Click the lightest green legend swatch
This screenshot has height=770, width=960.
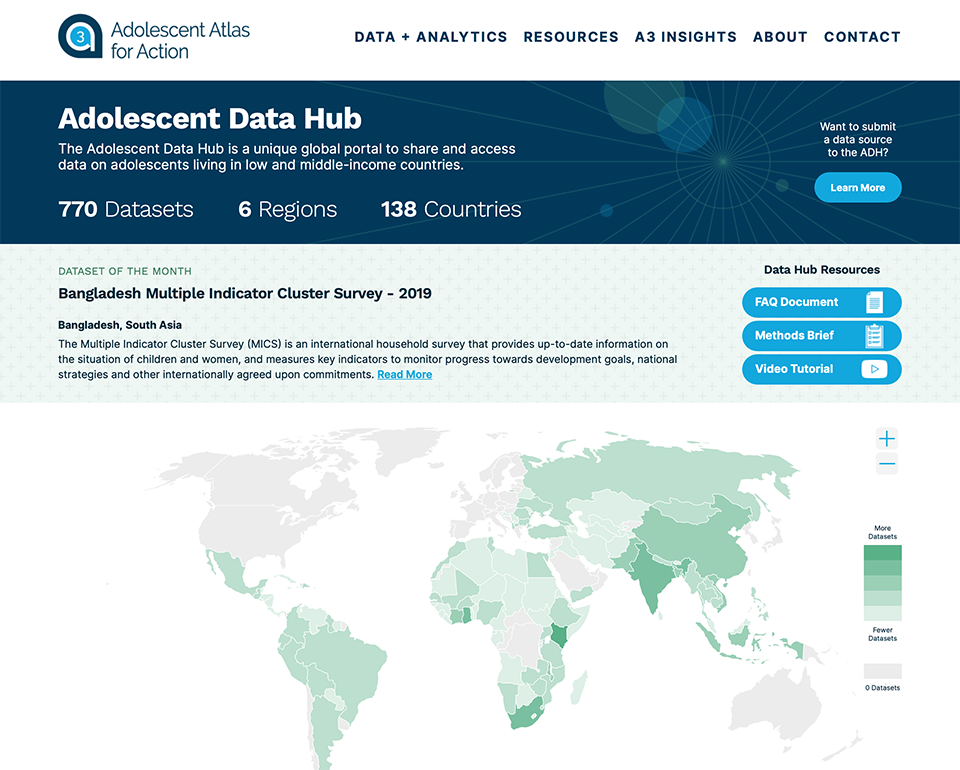882,613
